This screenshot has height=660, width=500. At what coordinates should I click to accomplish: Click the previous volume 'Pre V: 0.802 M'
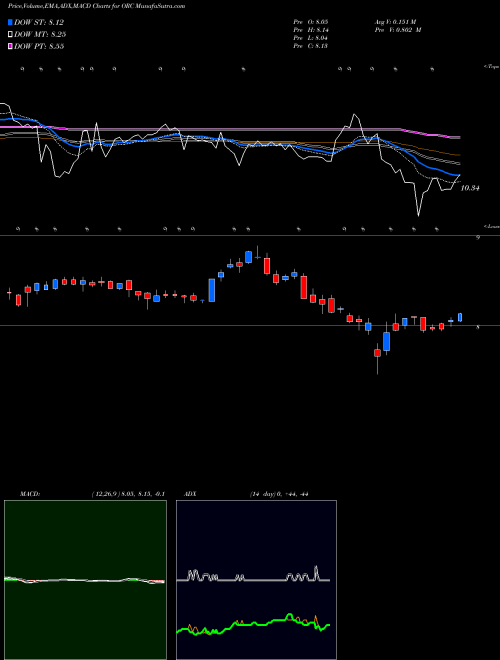pos(398,29)
